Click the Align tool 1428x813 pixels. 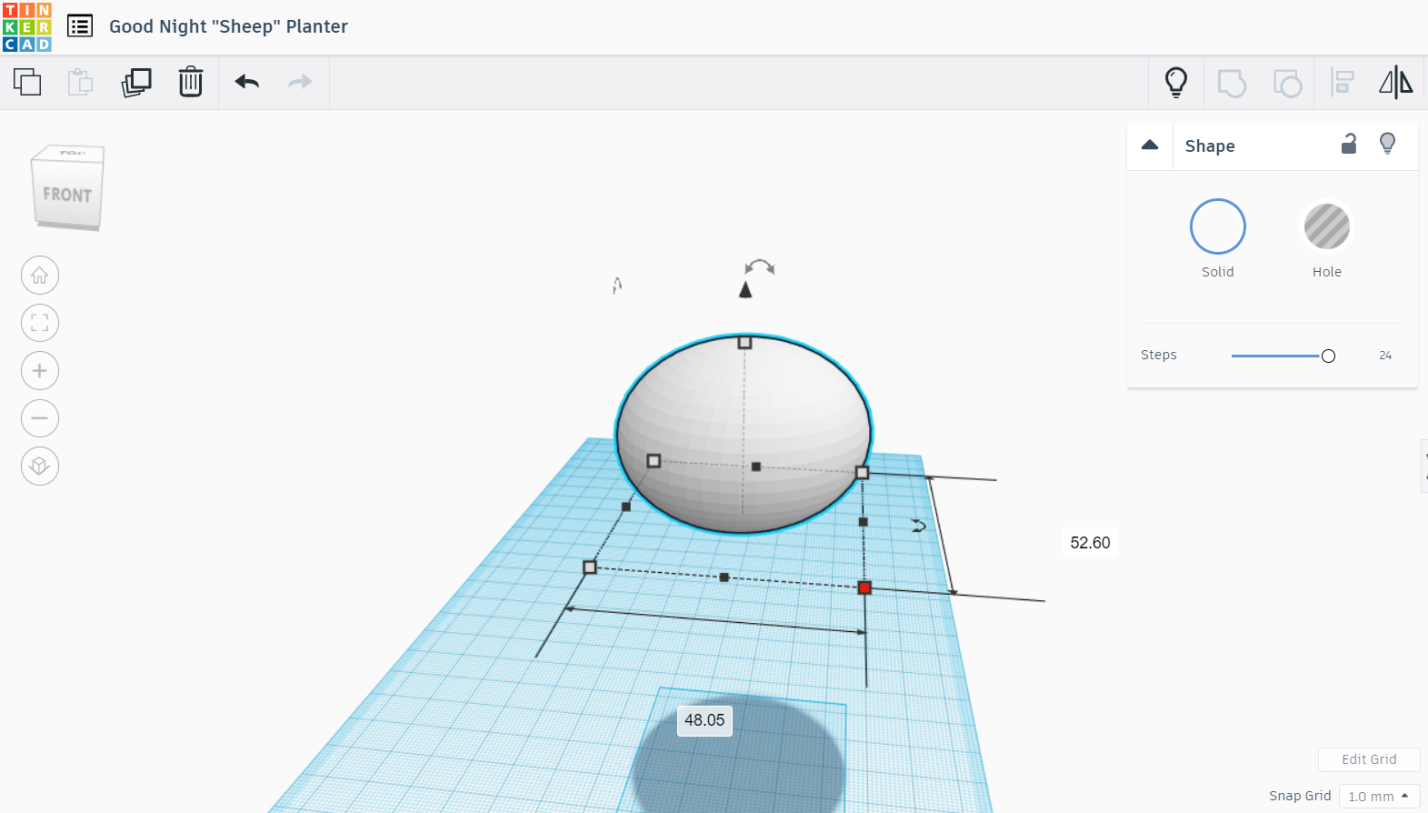(x=1341, y=82)
